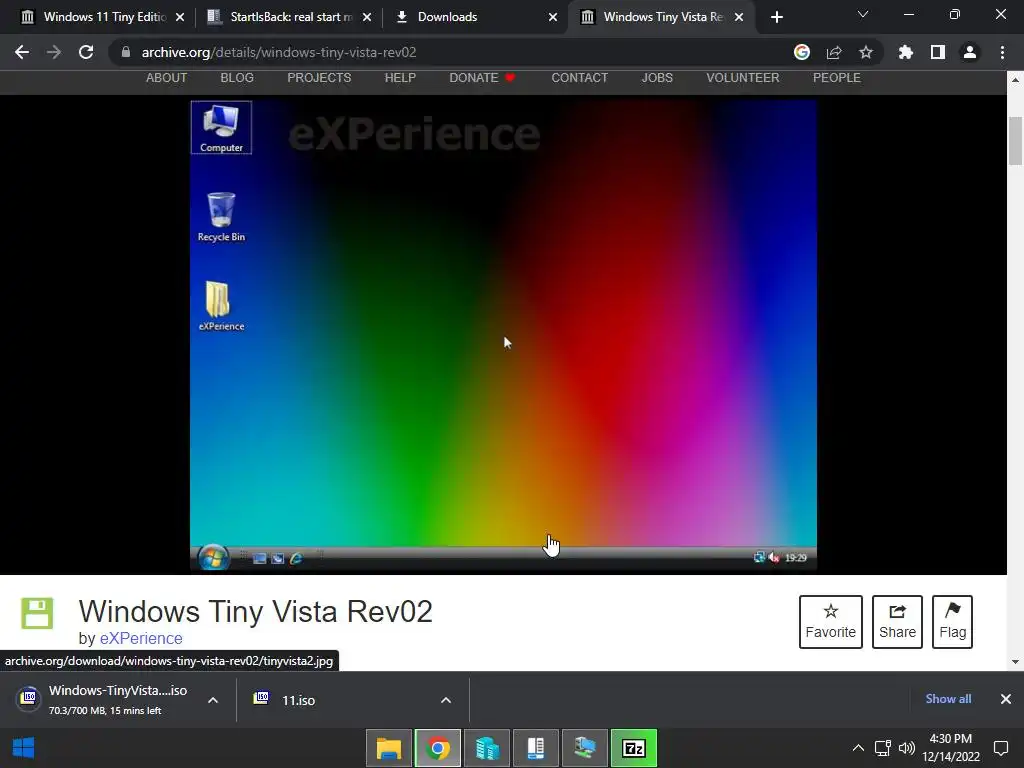1024x768 pixels.
Task: Click the Tiny Vista screenshot image
Action: pyautogui.click(x=503, y=335)
